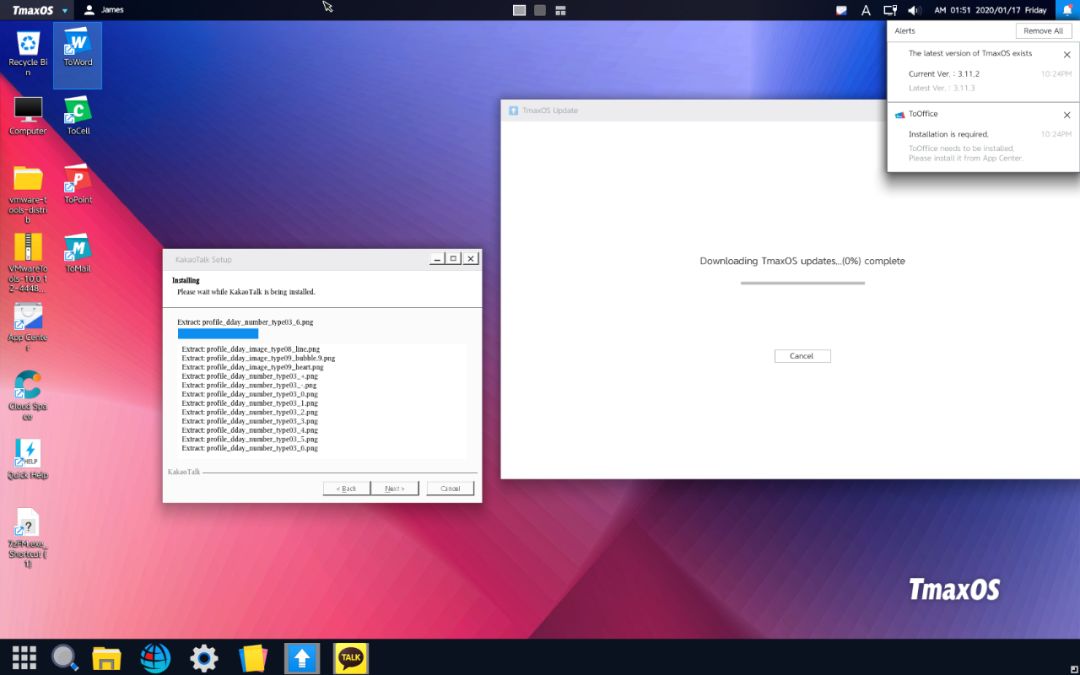Open KakaoTalk from the taskbar
Screen dimensions: 1080x675
tap(351, 657)
